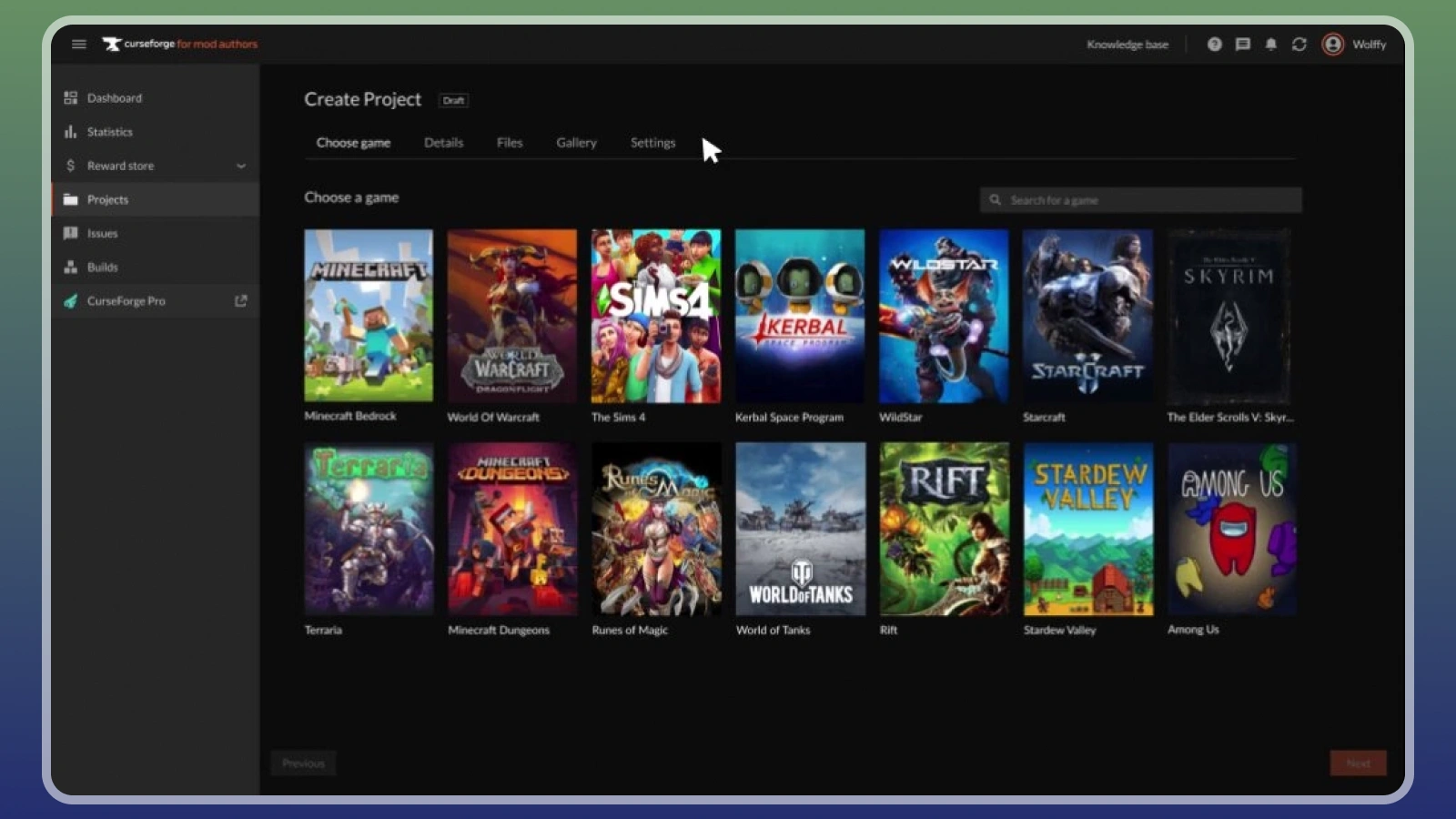Image resolution: width=1456 pixels, height=819 pixels.
Task: Open the notifications bell icon
Action: [x=1270, y=44]
